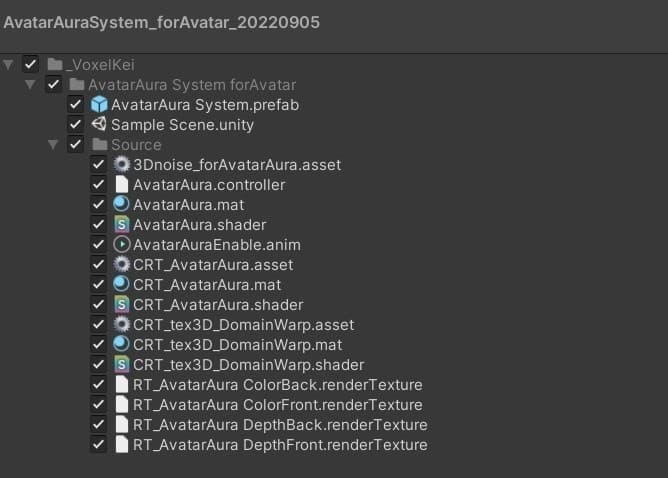The height and width of the screenshot is (478, 668).
Task: Collapse the AvatarAura System forAvatar folder
Action: [x=31, y=85]
